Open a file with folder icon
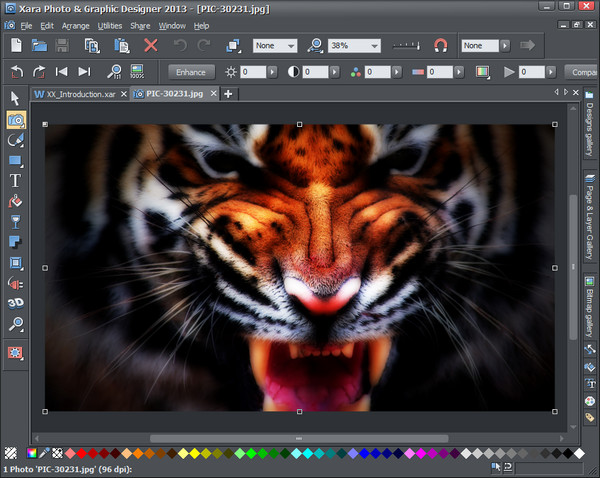 coord(39,46)
